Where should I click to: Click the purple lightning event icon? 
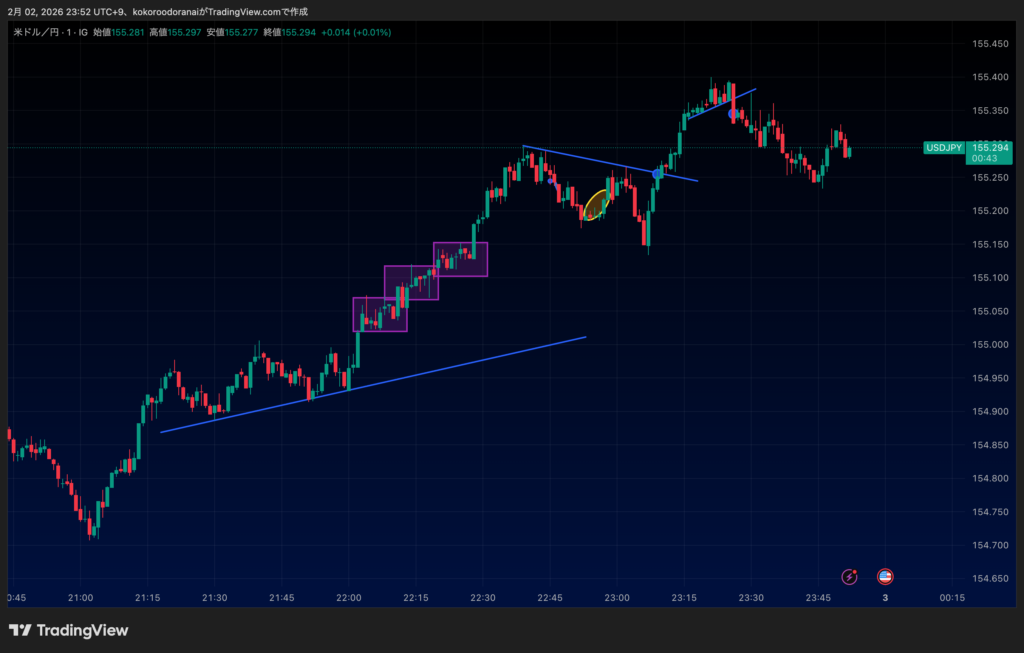coord(850,576)
